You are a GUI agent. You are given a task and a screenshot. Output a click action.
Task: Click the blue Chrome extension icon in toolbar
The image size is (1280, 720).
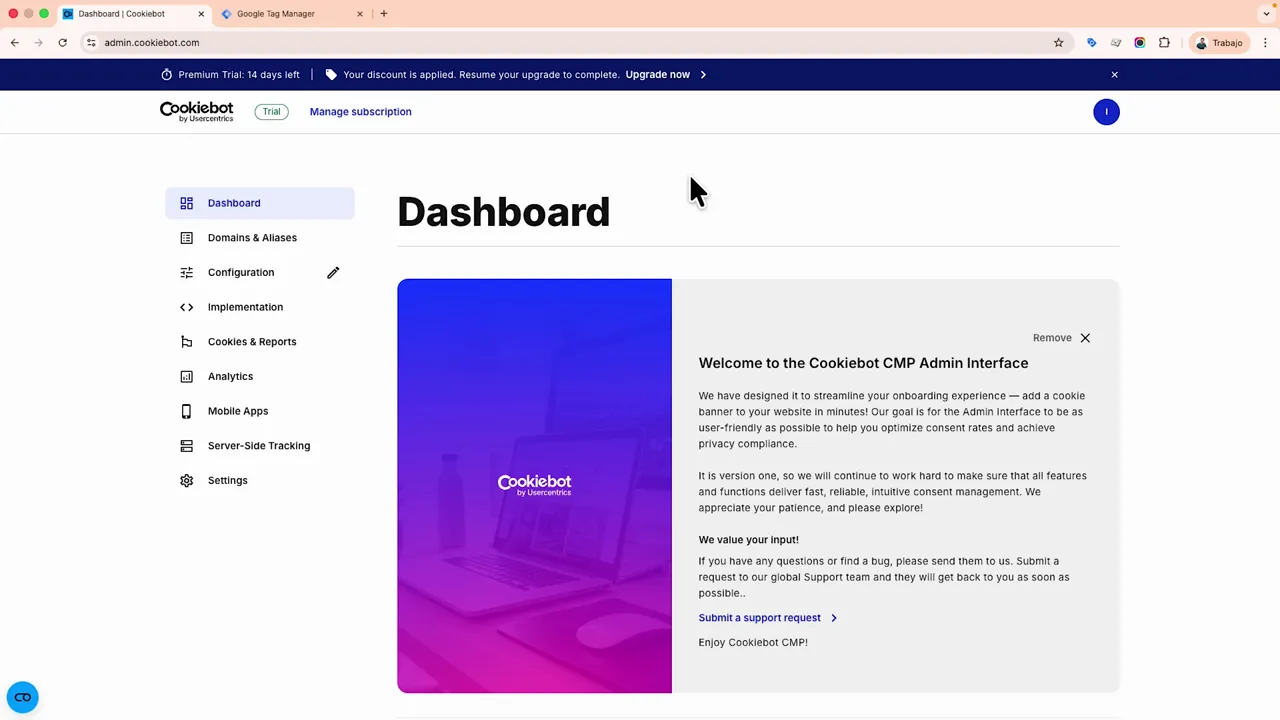point(1091,43)
